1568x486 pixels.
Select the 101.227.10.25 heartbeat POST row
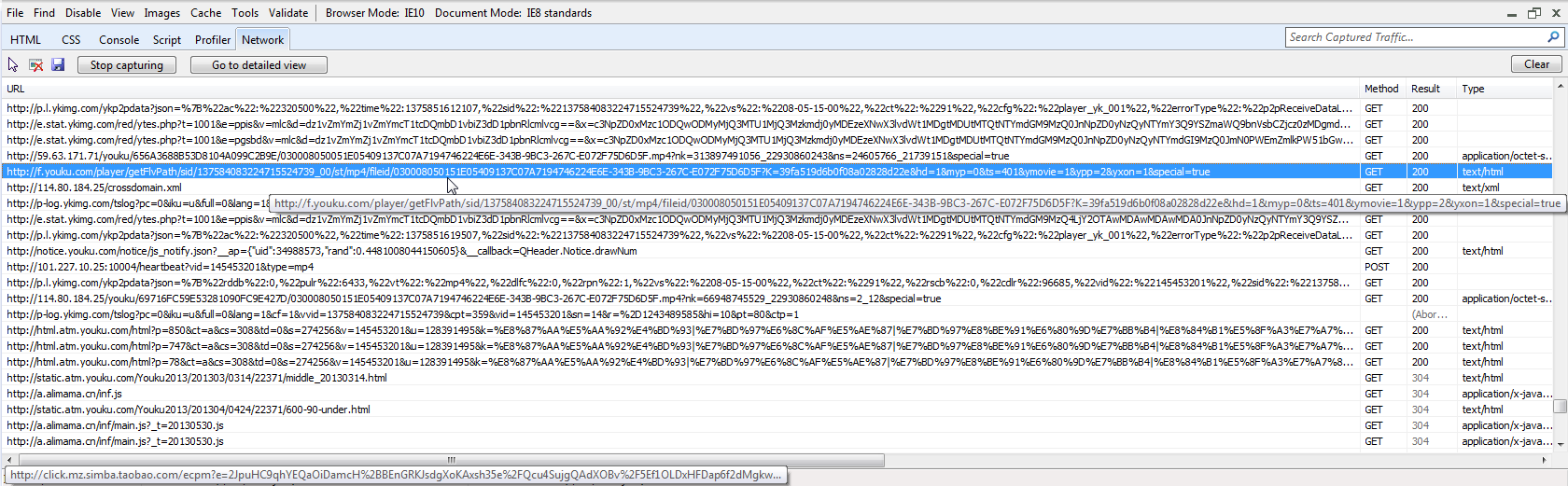(777, 267)
